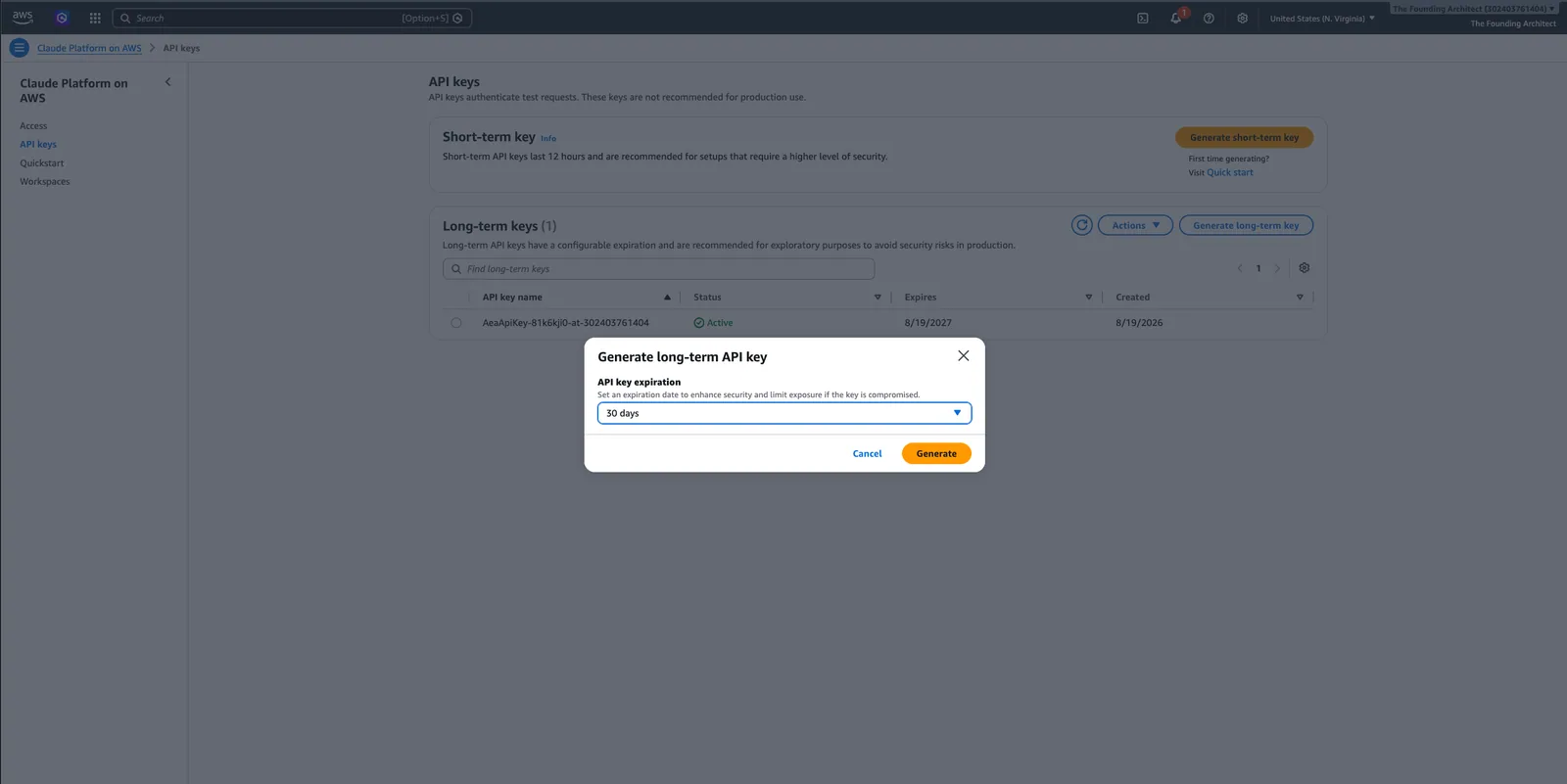Open the API key expiration dropdown
Viewport: 1567px width, 784px height.
tap(784, 413)
